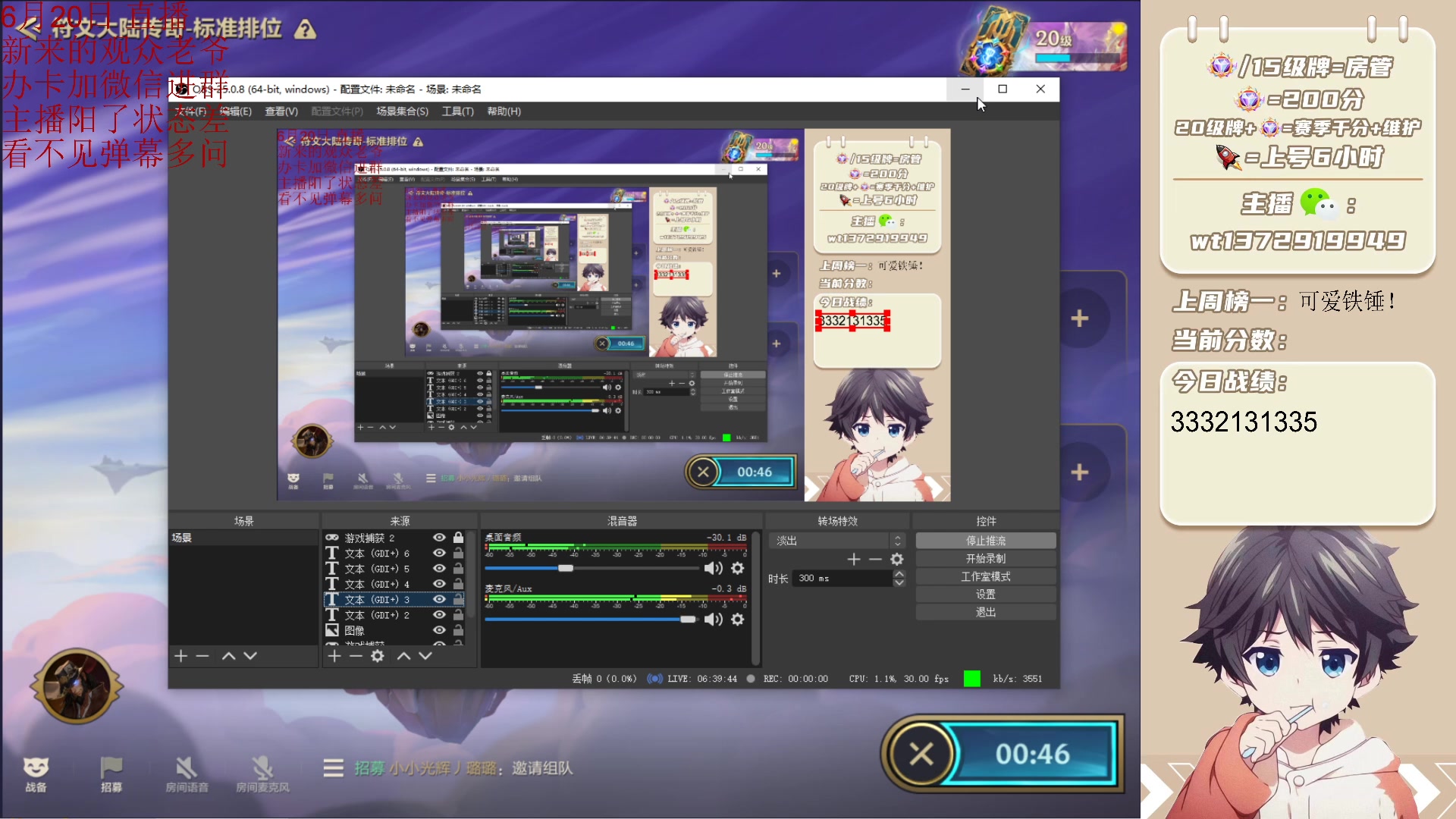Select the 文本 (GDI+) 3 source row
The width and height of the screenshot is (1456, 819).
[x=394, y=599]
